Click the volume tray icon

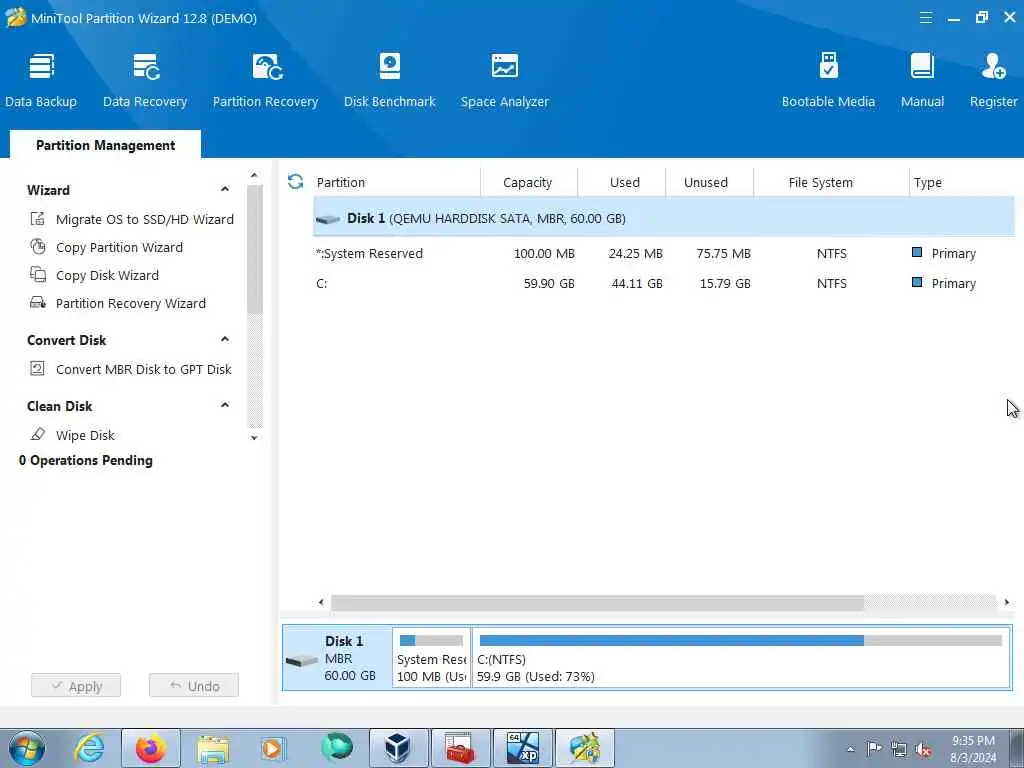click(923, 749)
